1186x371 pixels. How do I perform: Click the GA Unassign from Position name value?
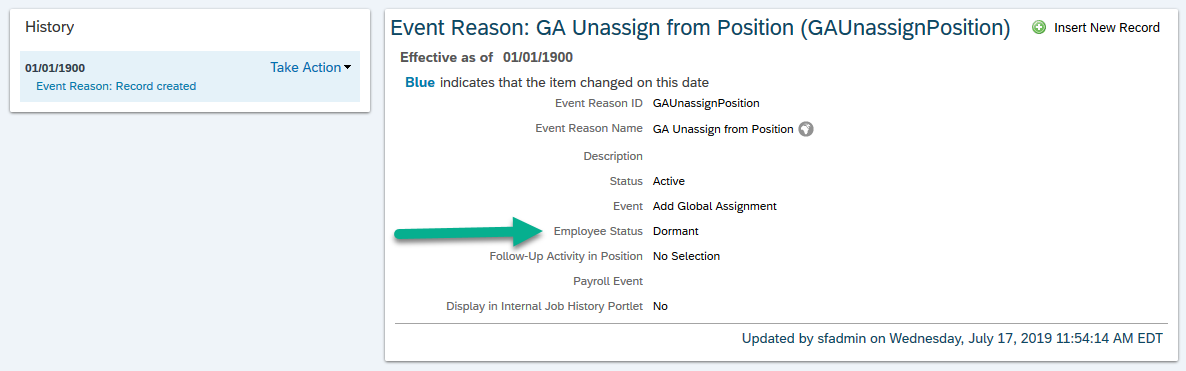pyautogui.click(x=722, y=129)
